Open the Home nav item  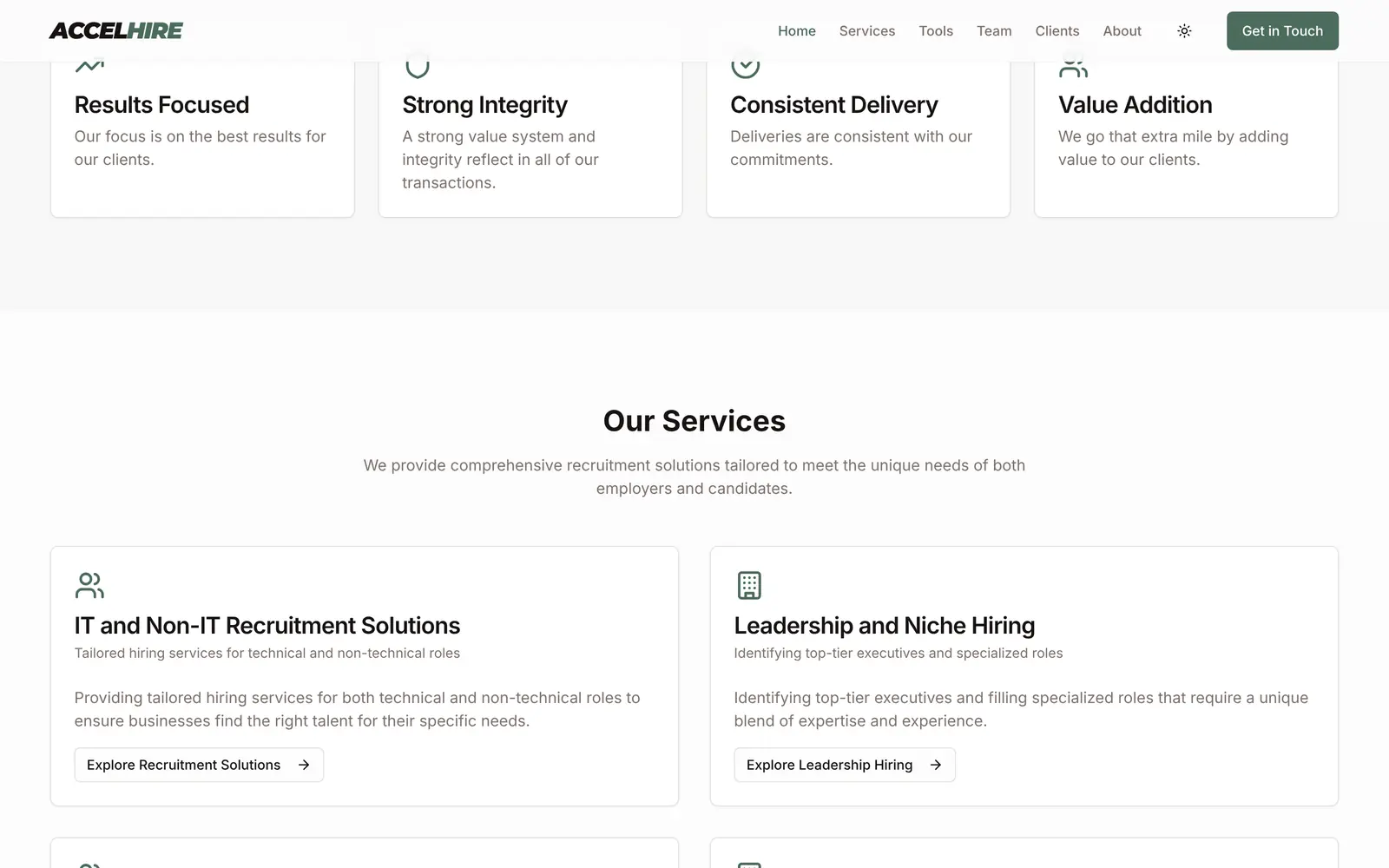click(796, 30)
